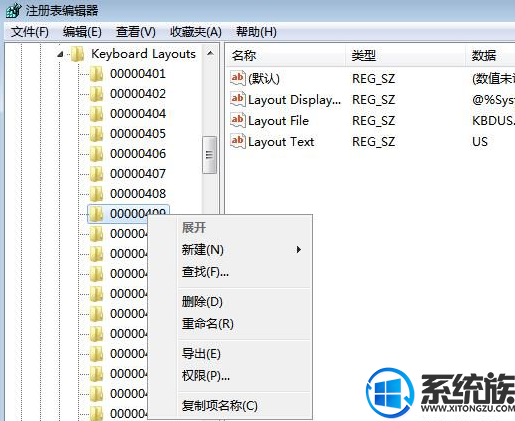Select the Layout File string value icon

click(x=238, y=121)
